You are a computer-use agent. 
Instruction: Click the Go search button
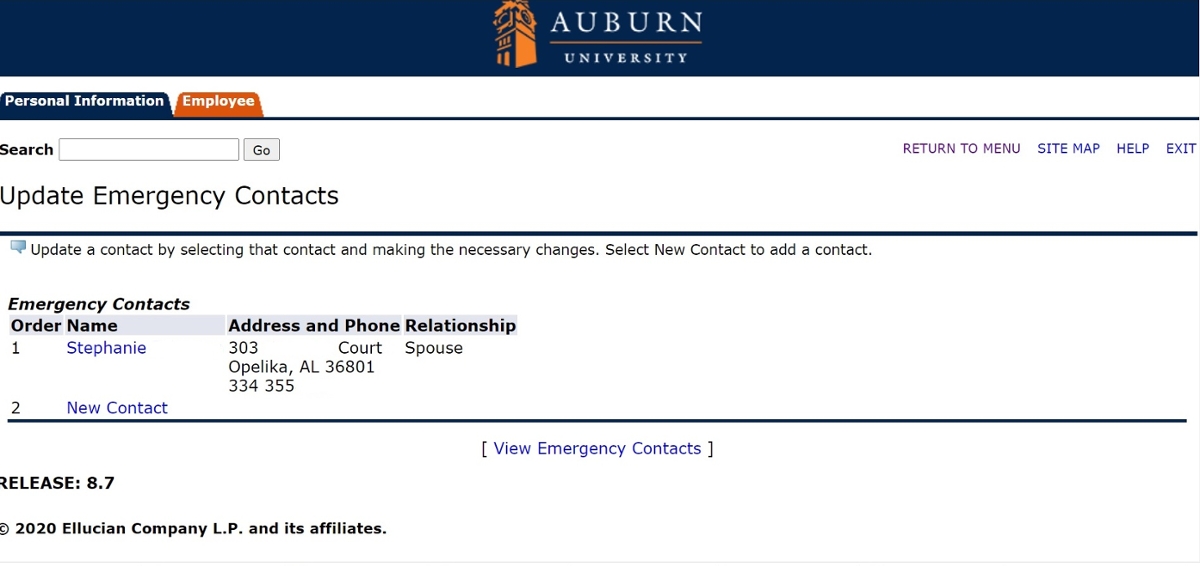click(x=262, y=150)
